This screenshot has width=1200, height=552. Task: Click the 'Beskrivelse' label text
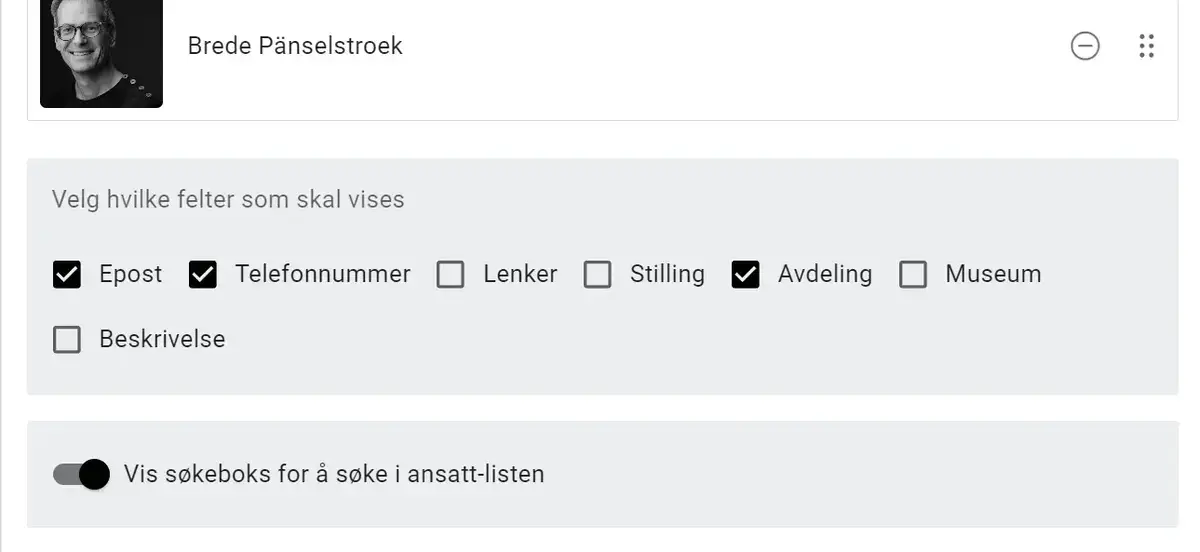pos(162,340)
